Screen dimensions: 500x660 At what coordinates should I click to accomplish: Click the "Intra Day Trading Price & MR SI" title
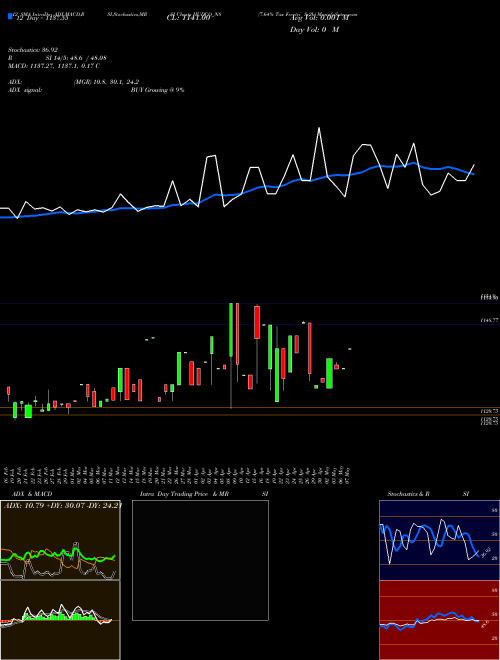(x=204, y=494)
